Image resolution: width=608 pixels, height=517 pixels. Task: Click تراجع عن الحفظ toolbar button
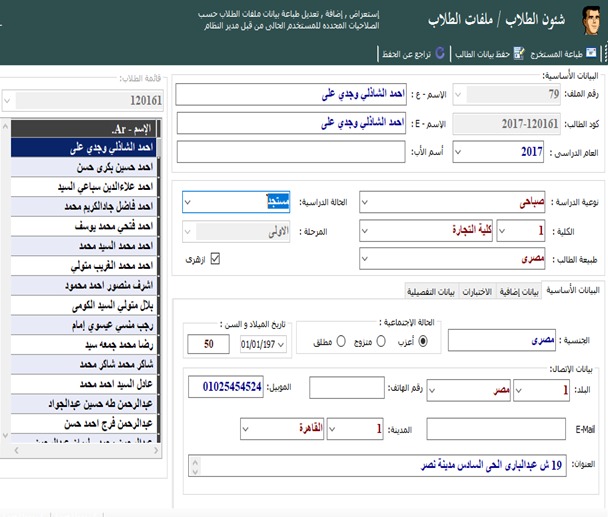413,54
